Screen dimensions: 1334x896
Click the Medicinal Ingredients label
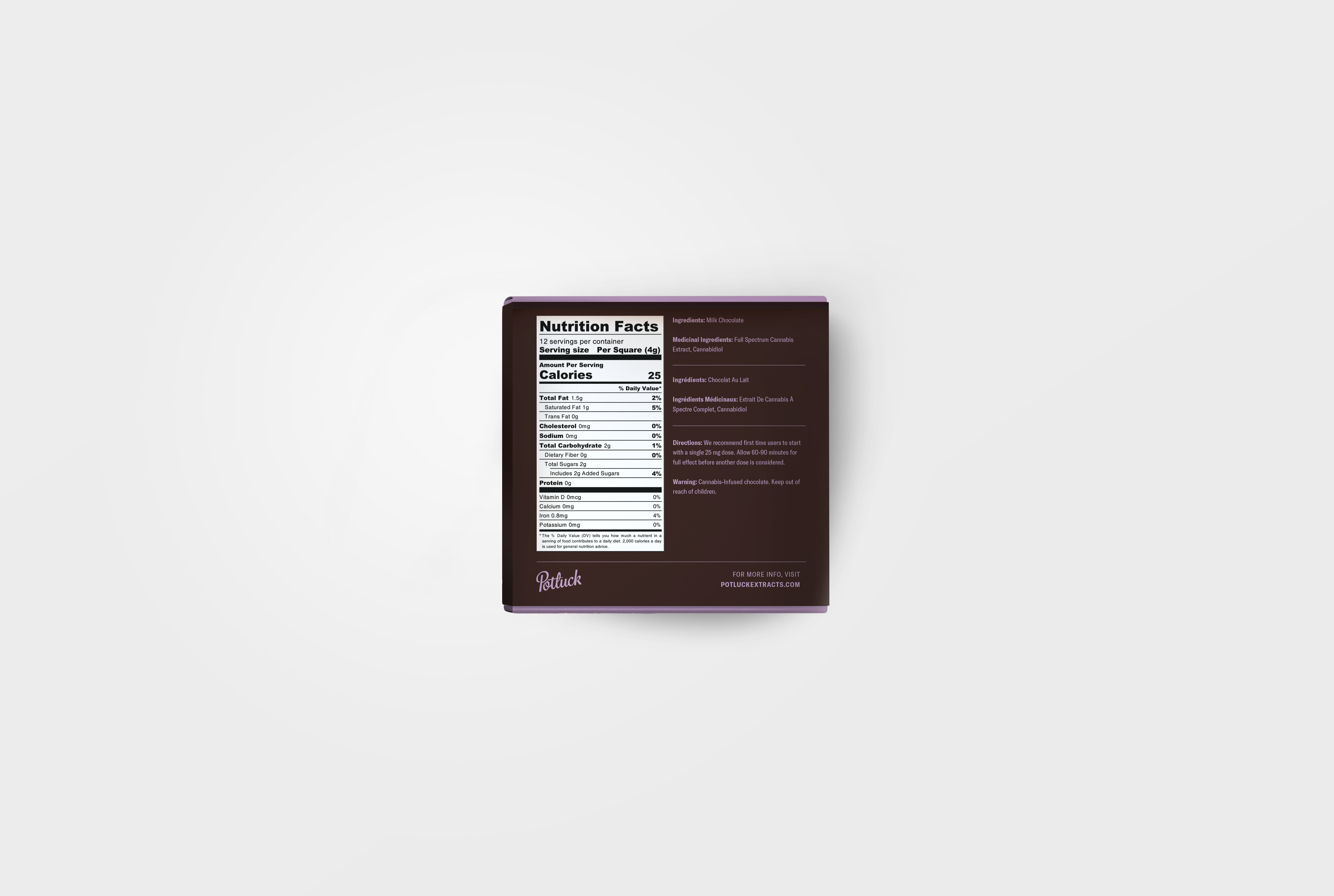click(702, 340)
